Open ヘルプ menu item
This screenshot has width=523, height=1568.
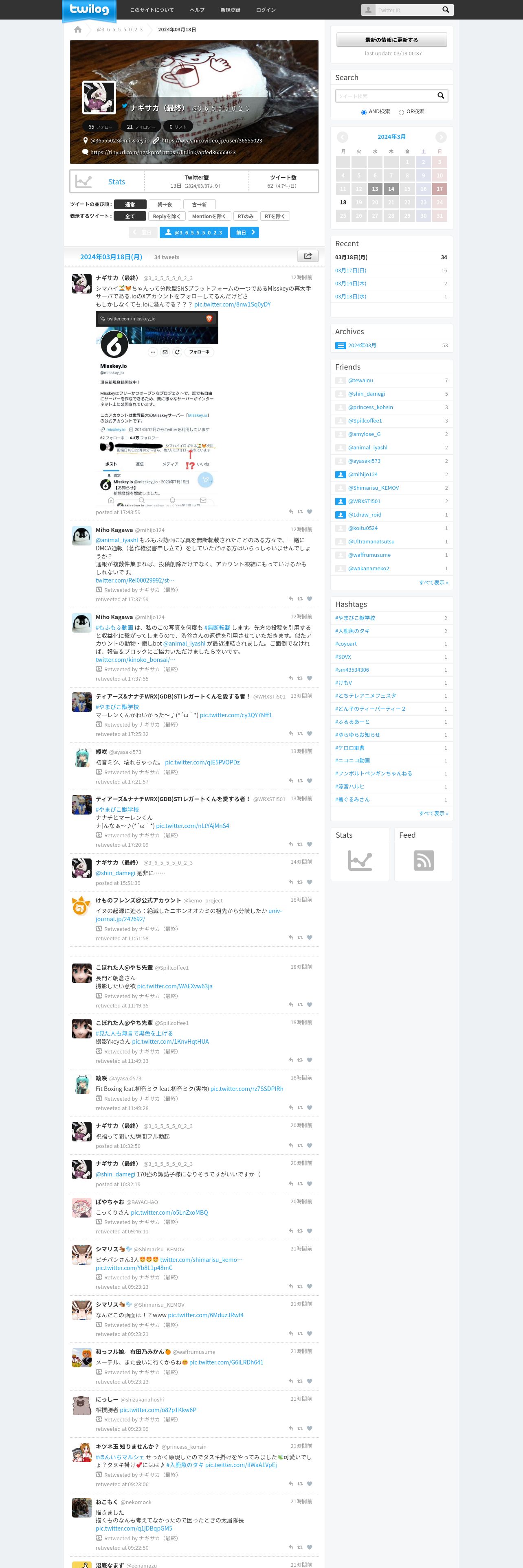(x=197, y=10)
